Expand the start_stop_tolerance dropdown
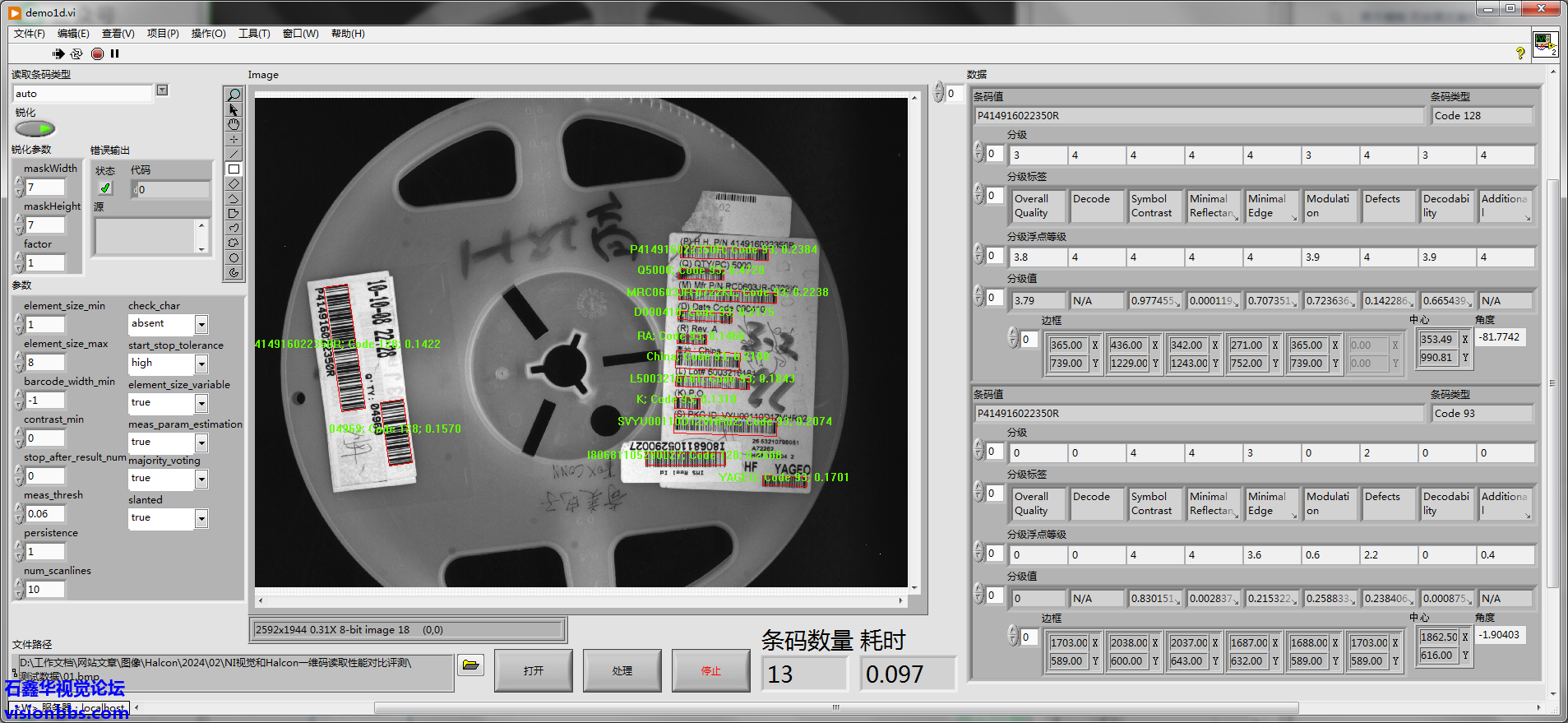The height and width of the screenshot is (723, 1568). (201, 364)
